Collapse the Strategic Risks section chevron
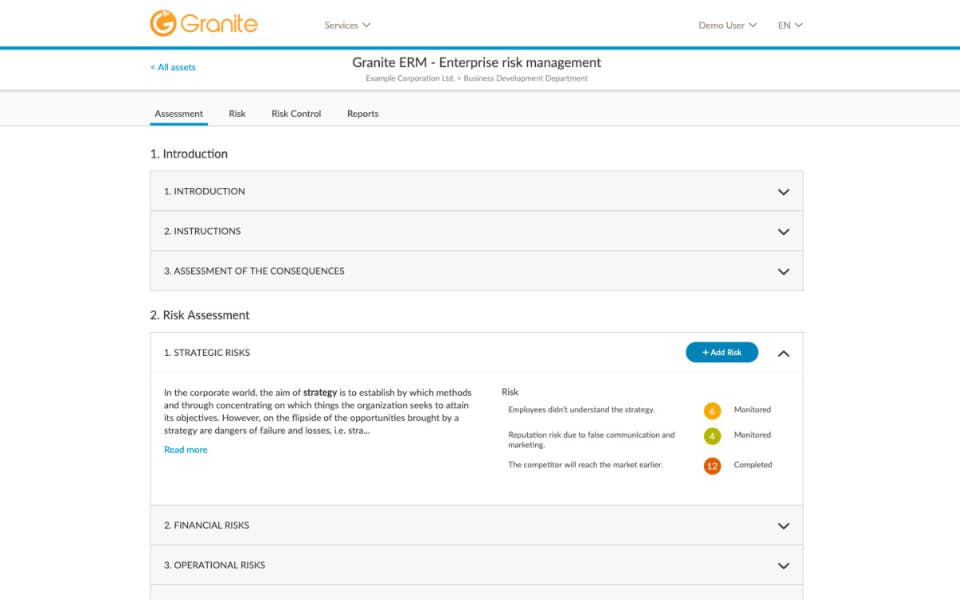 783,353
